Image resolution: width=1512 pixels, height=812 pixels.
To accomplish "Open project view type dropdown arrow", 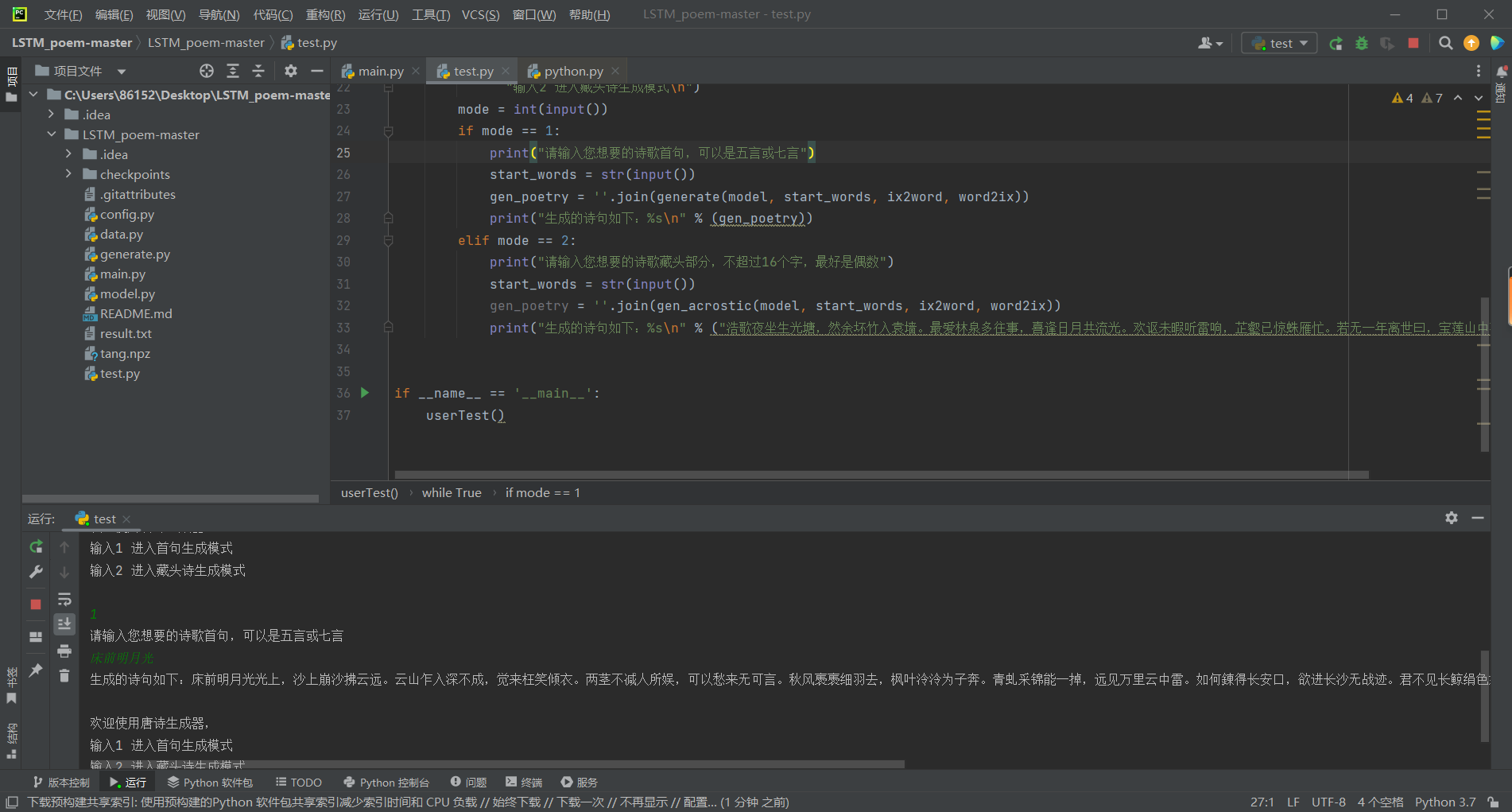I will 122,72.
